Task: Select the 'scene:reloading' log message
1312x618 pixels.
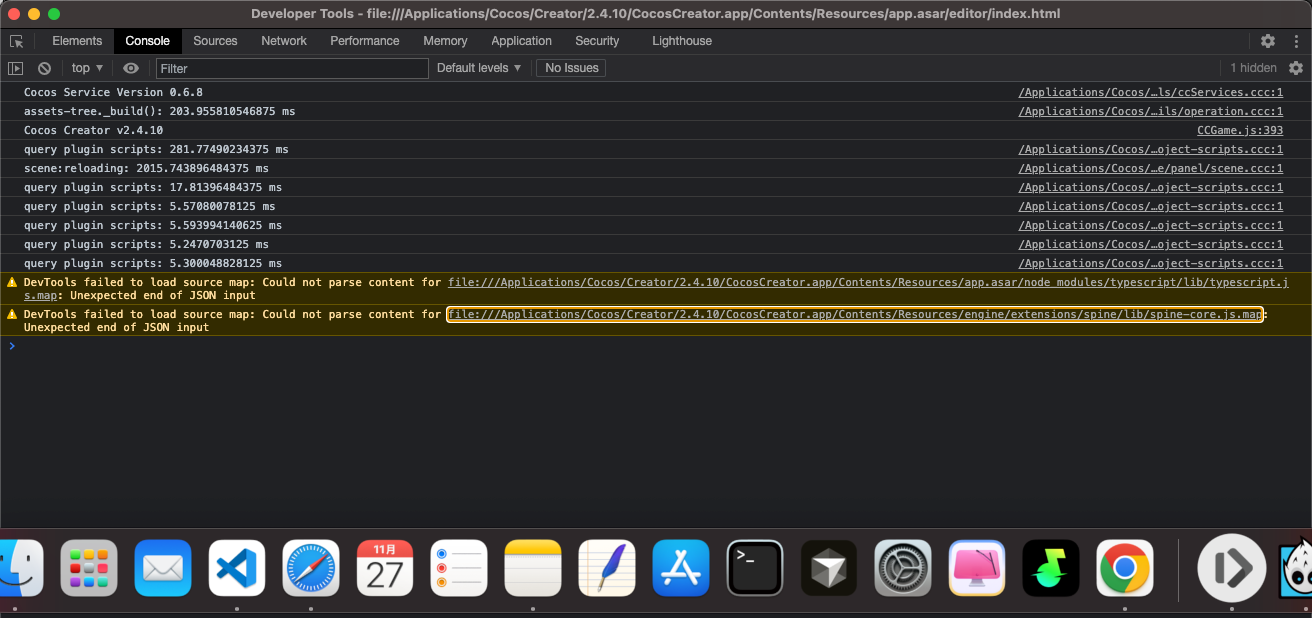Action: point(146,168)
